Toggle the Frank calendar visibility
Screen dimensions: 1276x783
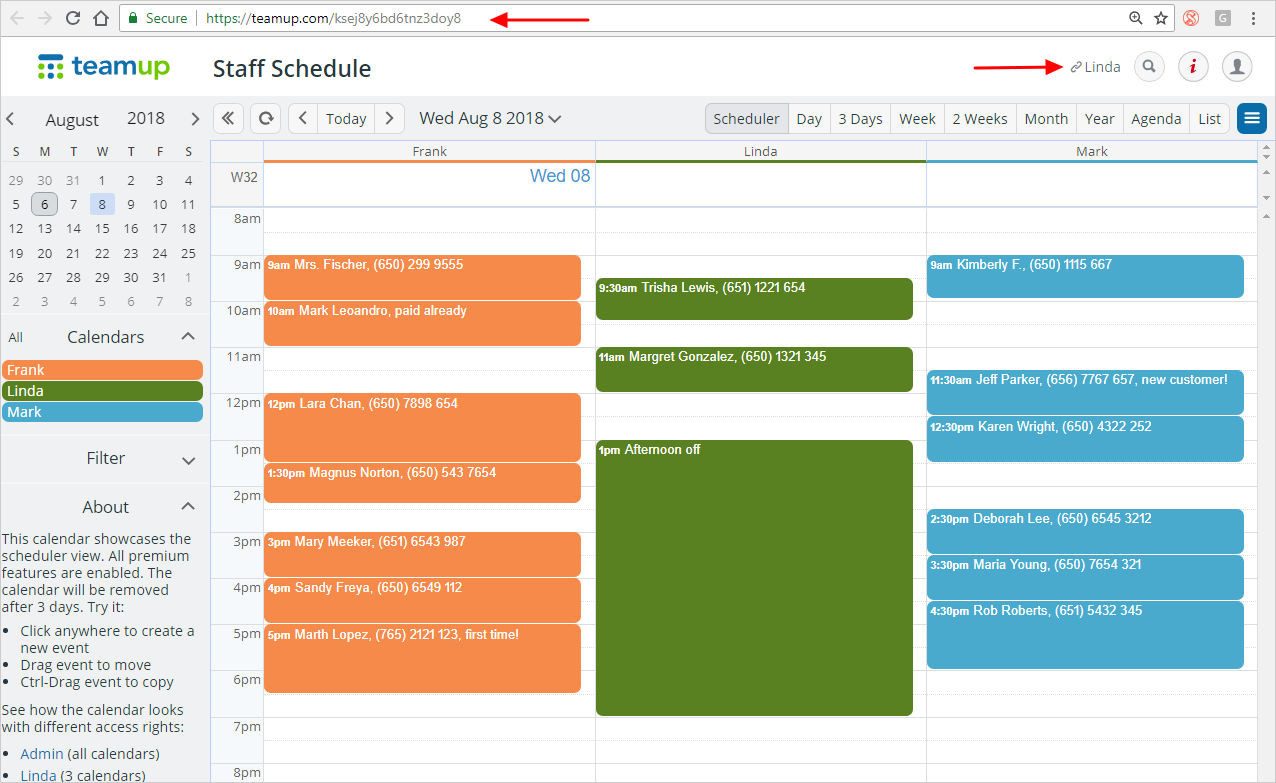tap(102, 370)
